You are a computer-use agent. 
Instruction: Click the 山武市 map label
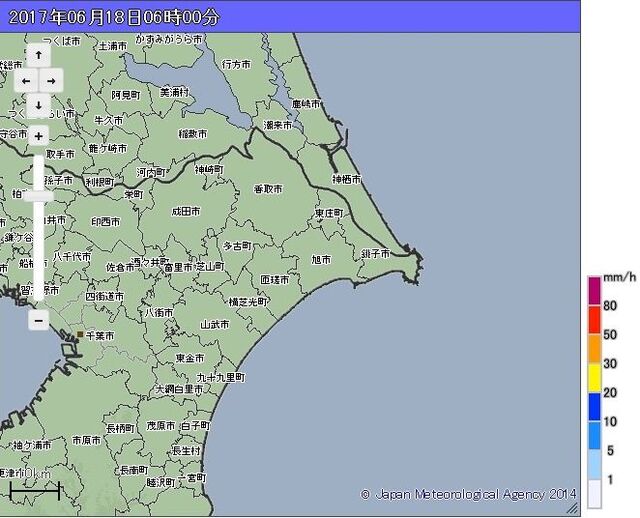coord(215,325)
